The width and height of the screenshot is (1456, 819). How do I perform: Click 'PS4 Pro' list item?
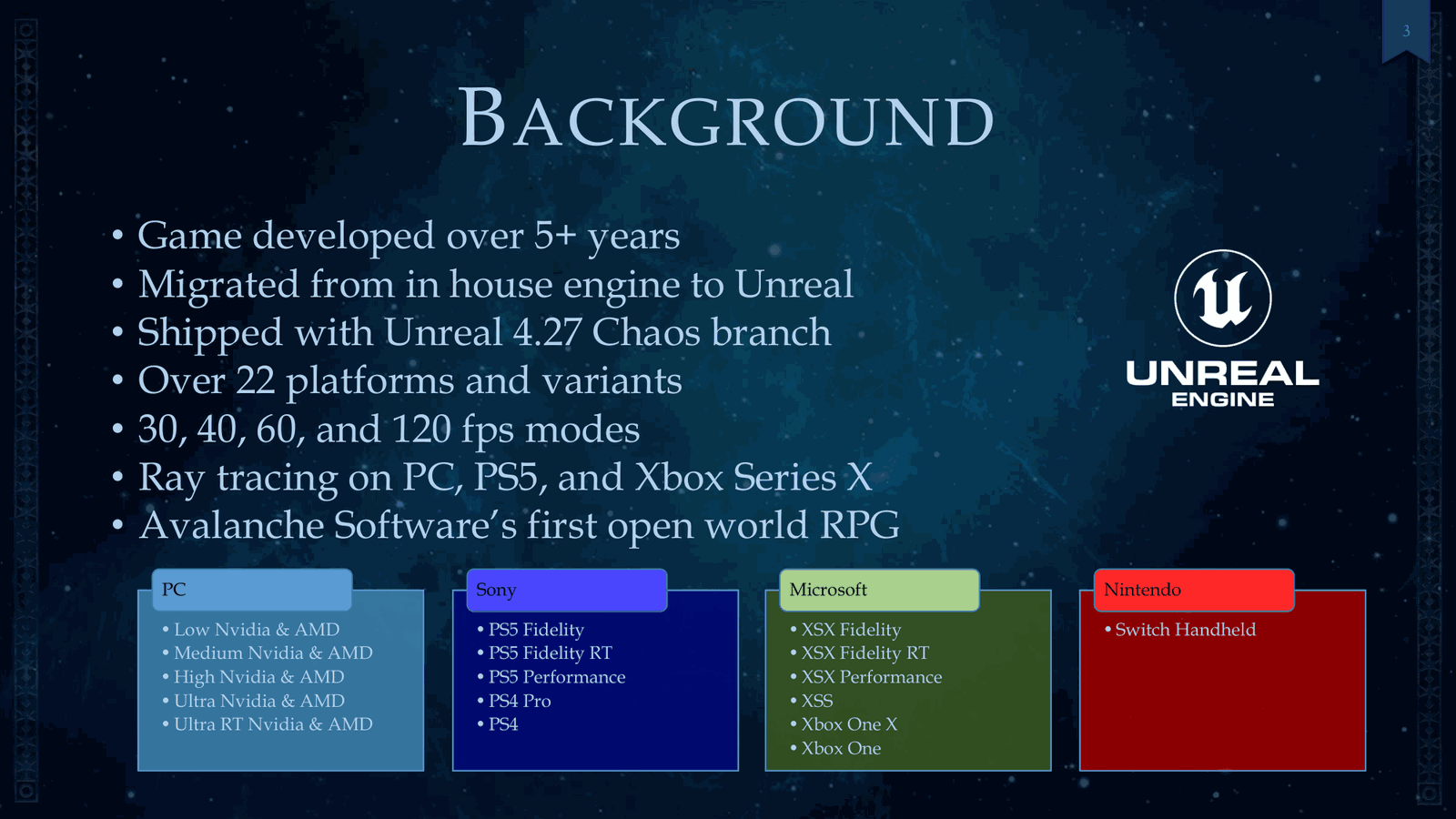520,701
